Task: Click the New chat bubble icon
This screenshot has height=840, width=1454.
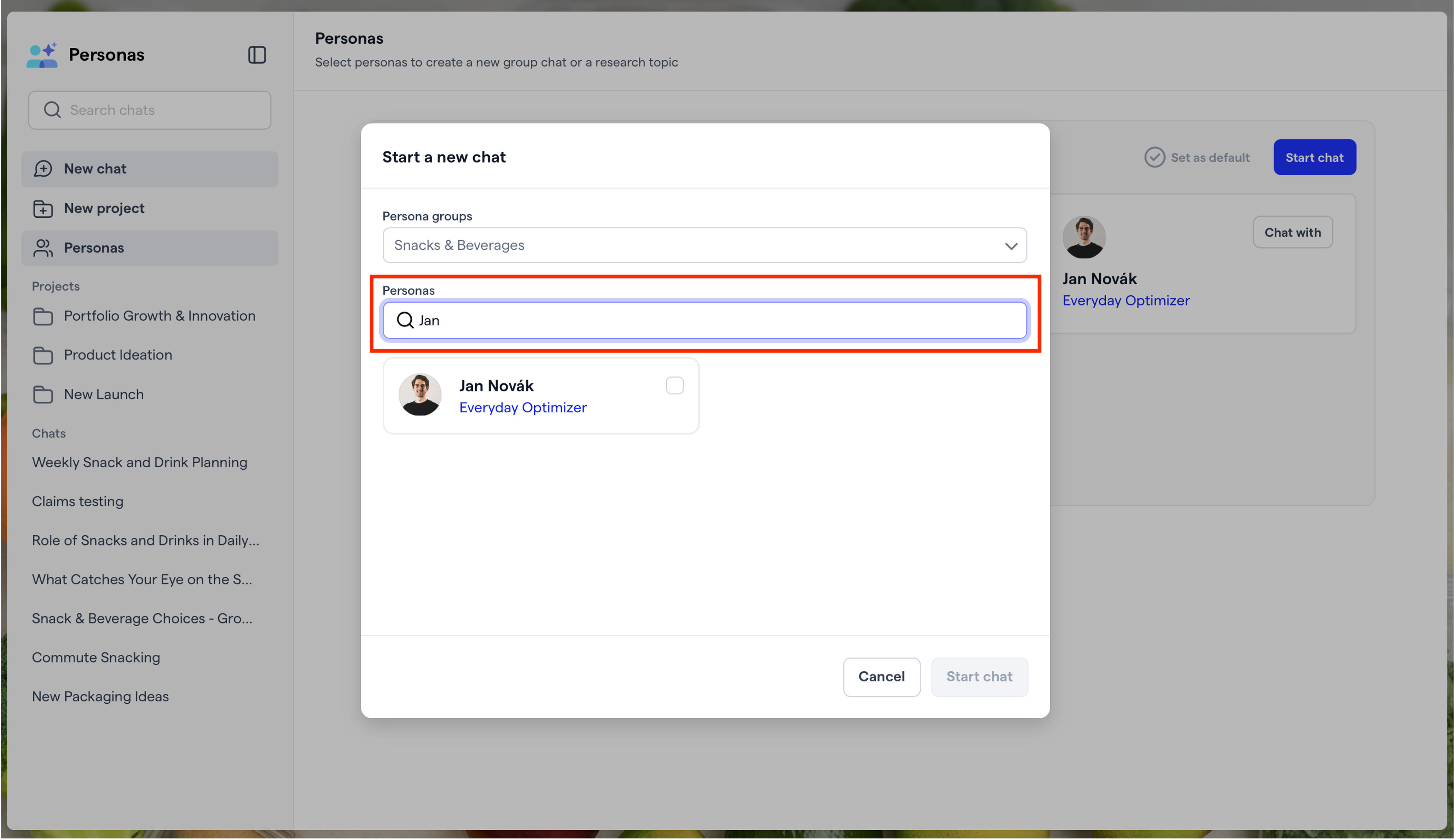Action: pos(43,168)
